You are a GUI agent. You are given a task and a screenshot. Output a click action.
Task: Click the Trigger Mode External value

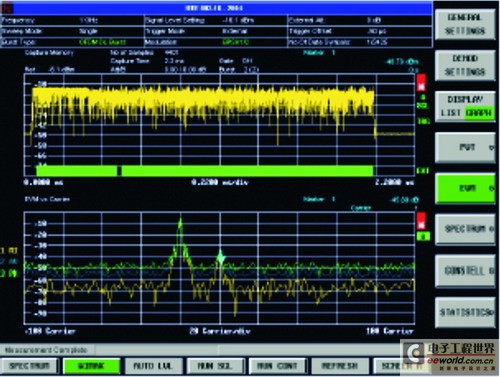point(235,31)
